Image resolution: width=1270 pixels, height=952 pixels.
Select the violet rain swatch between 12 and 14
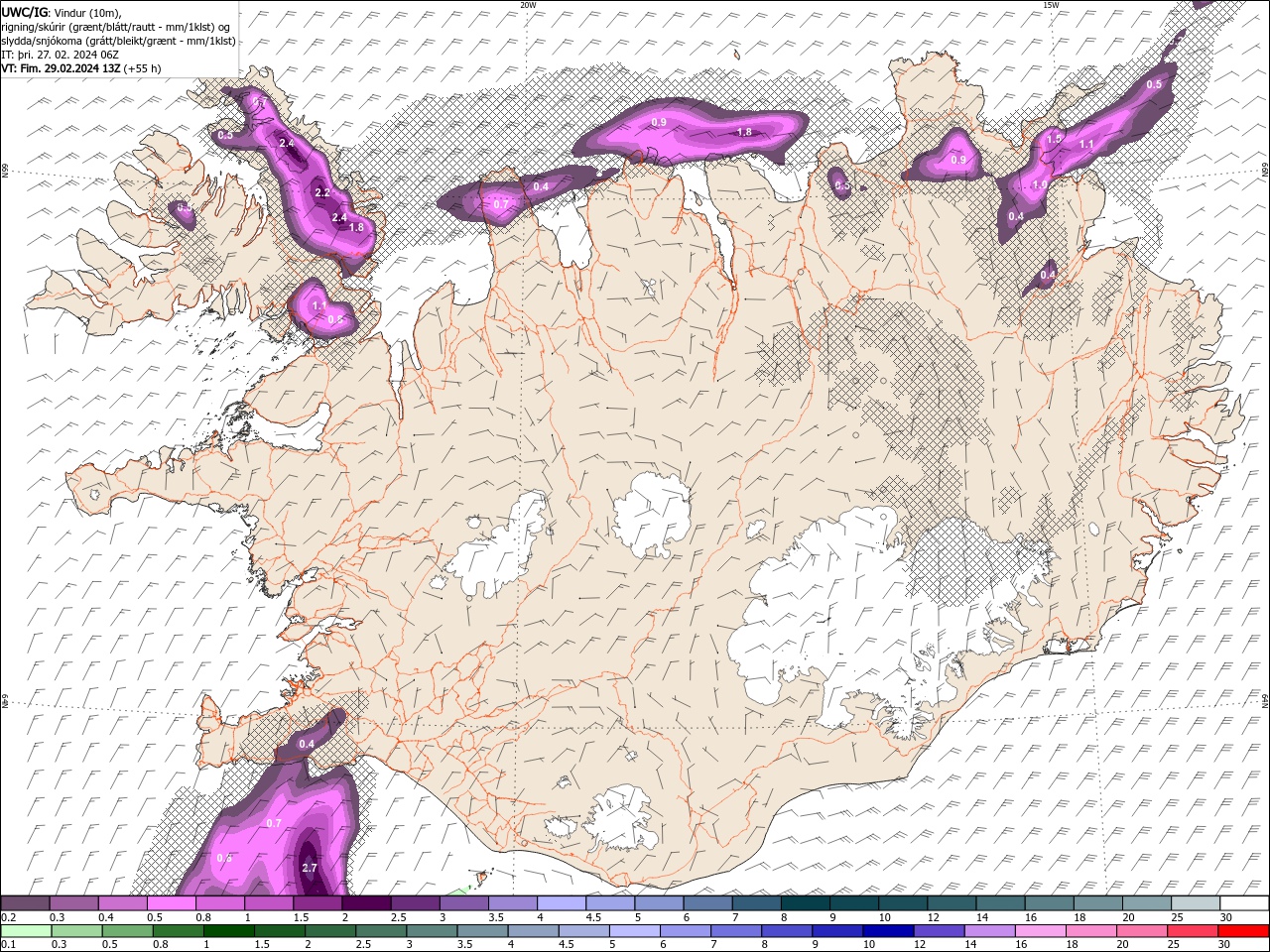pos(939,931)
